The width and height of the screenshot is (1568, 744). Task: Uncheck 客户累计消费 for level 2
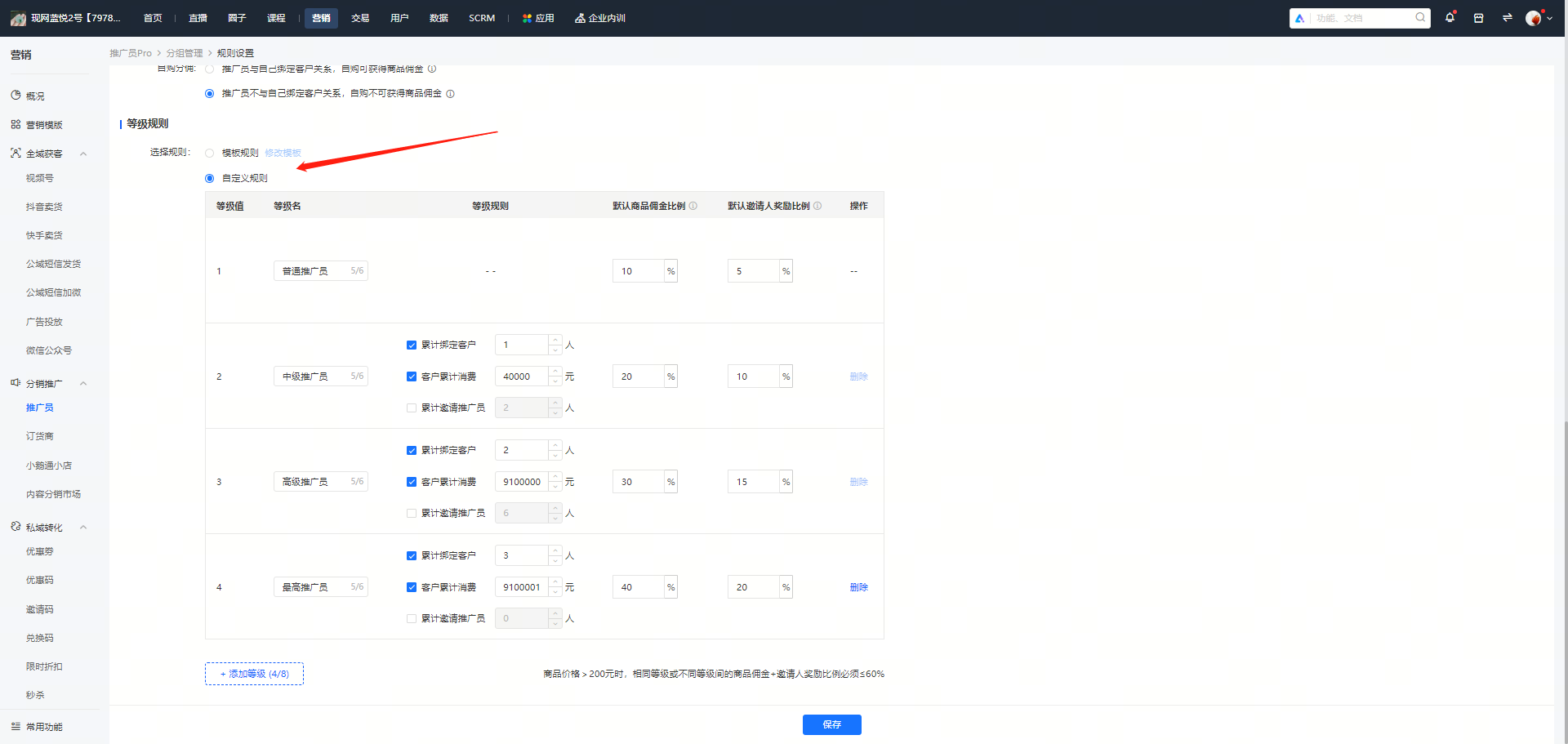(x=412, y=376)
